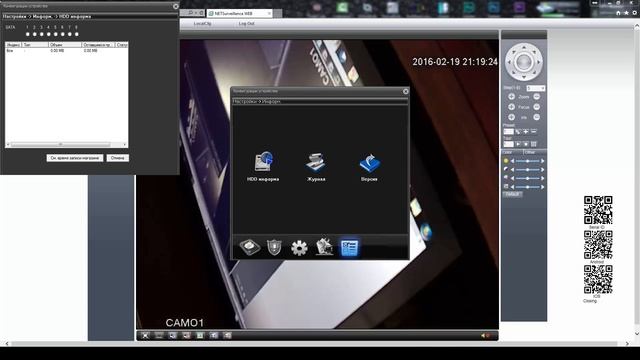Move PTZ camera right with the right arrow
The width and height of the screenshot is (640, 360).
coord(539,62)
